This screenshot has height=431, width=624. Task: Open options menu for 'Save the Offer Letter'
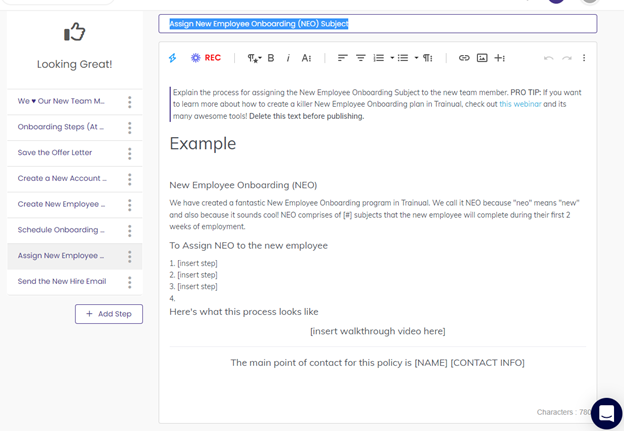click(129, 154)
